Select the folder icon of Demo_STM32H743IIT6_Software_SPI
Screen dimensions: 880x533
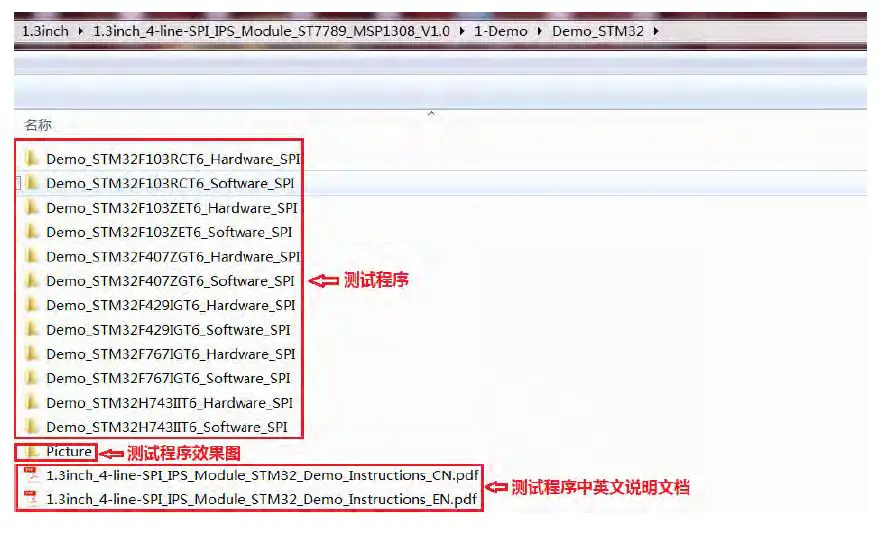[32, 427]
